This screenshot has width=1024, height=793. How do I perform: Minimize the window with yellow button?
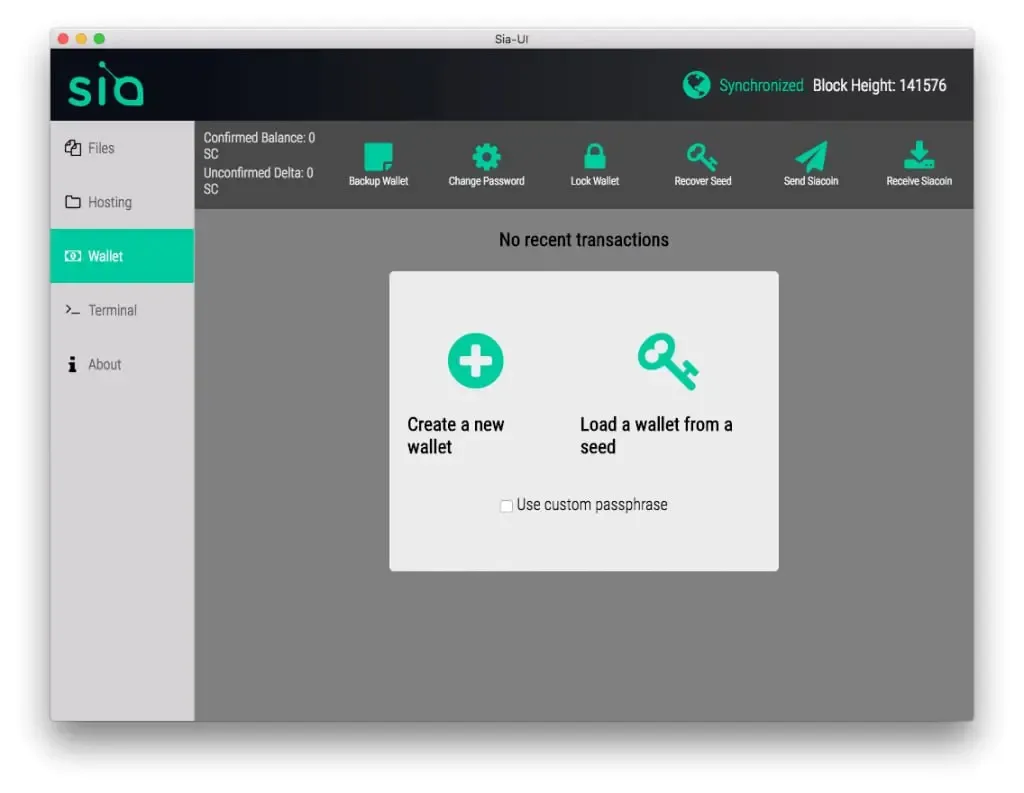[x=82, y=39]
